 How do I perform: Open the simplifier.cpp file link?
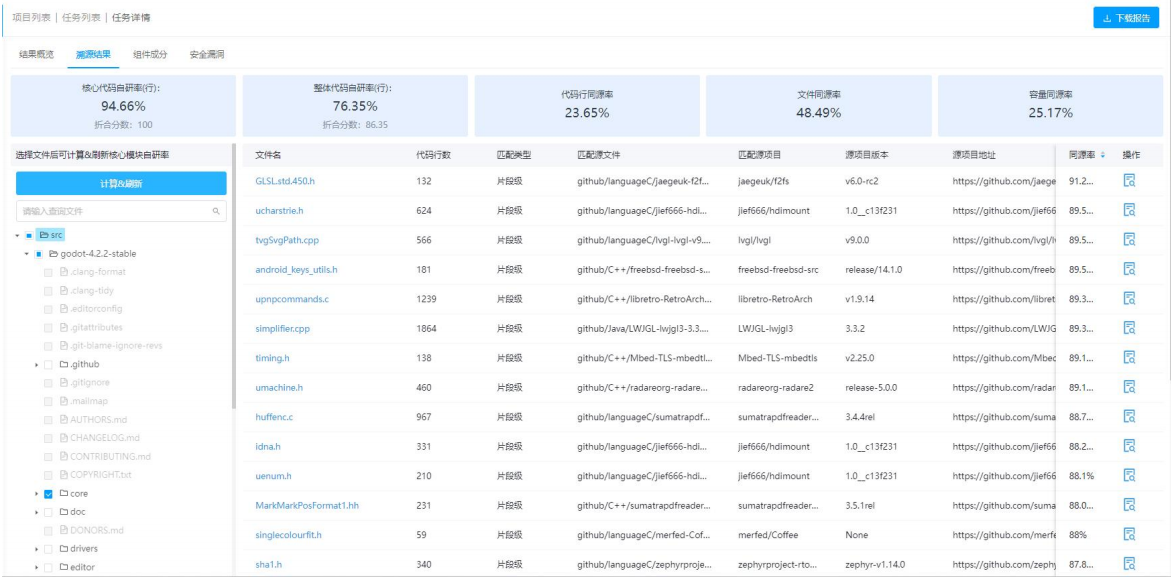tap(283, 329)
